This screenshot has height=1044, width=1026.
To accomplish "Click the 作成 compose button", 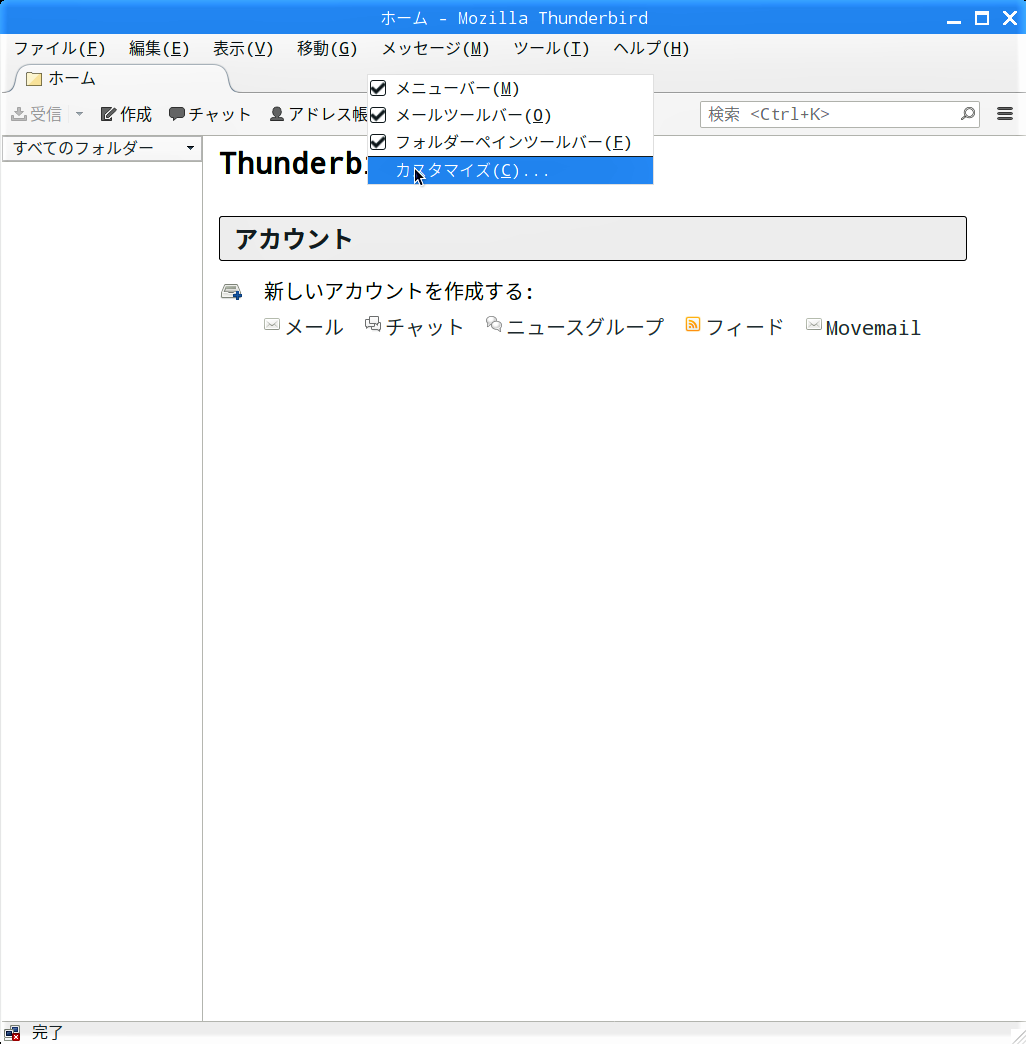I will coord(127,115).
